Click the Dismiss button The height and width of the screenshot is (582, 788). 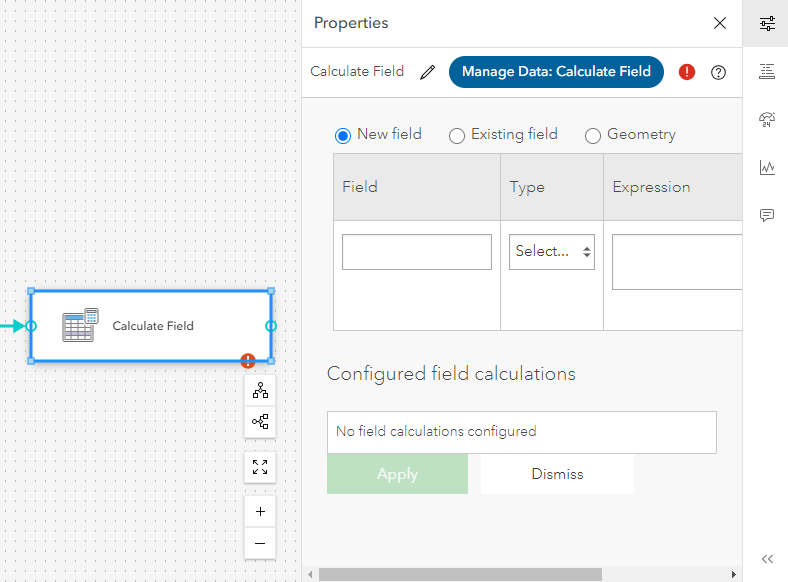click(557, 474)
